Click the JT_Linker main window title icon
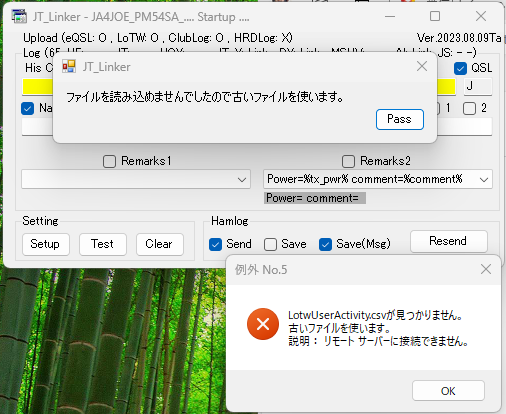 click(19, 16)
